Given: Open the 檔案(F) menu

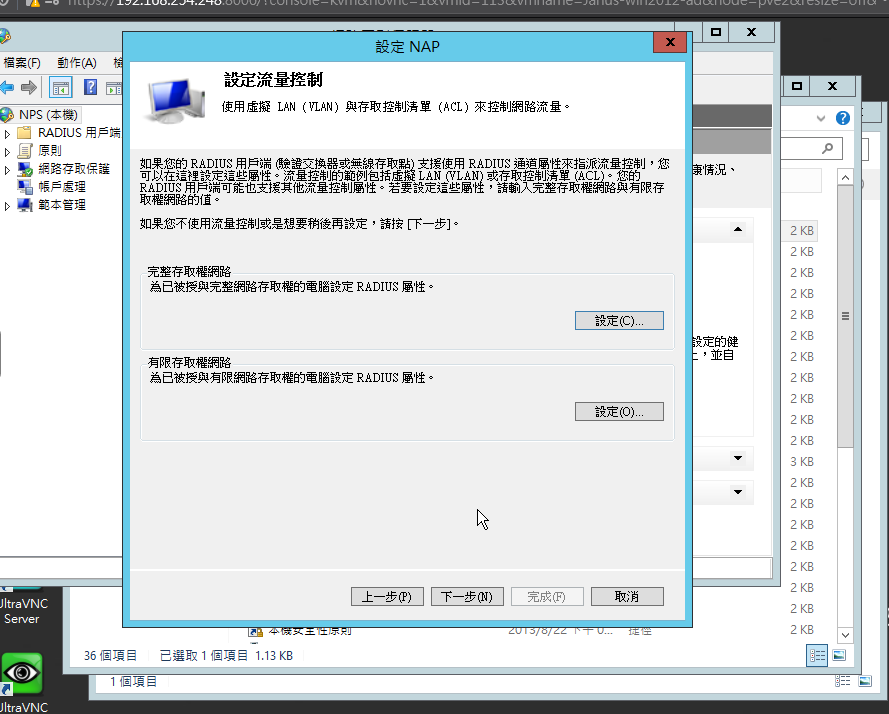Looking at the screenshot, I should click(x=22, y=62).
